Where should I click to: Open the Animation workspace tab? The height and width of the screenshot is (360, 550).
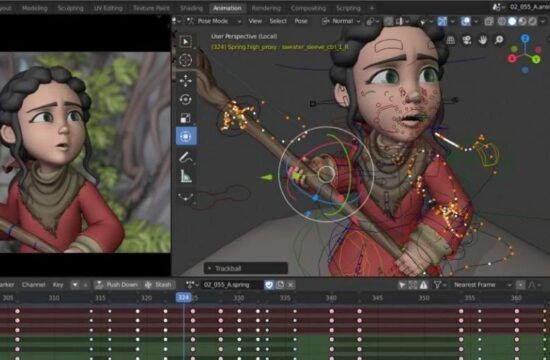coord(227,8)
